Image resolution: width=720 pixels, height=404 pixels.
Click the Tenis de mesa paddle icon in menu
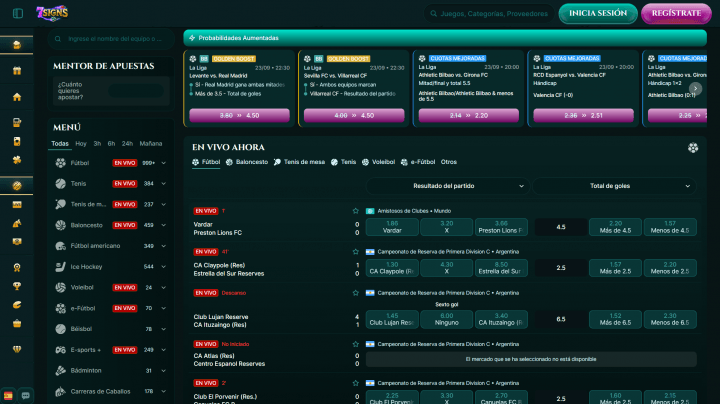tap(61, 204)
